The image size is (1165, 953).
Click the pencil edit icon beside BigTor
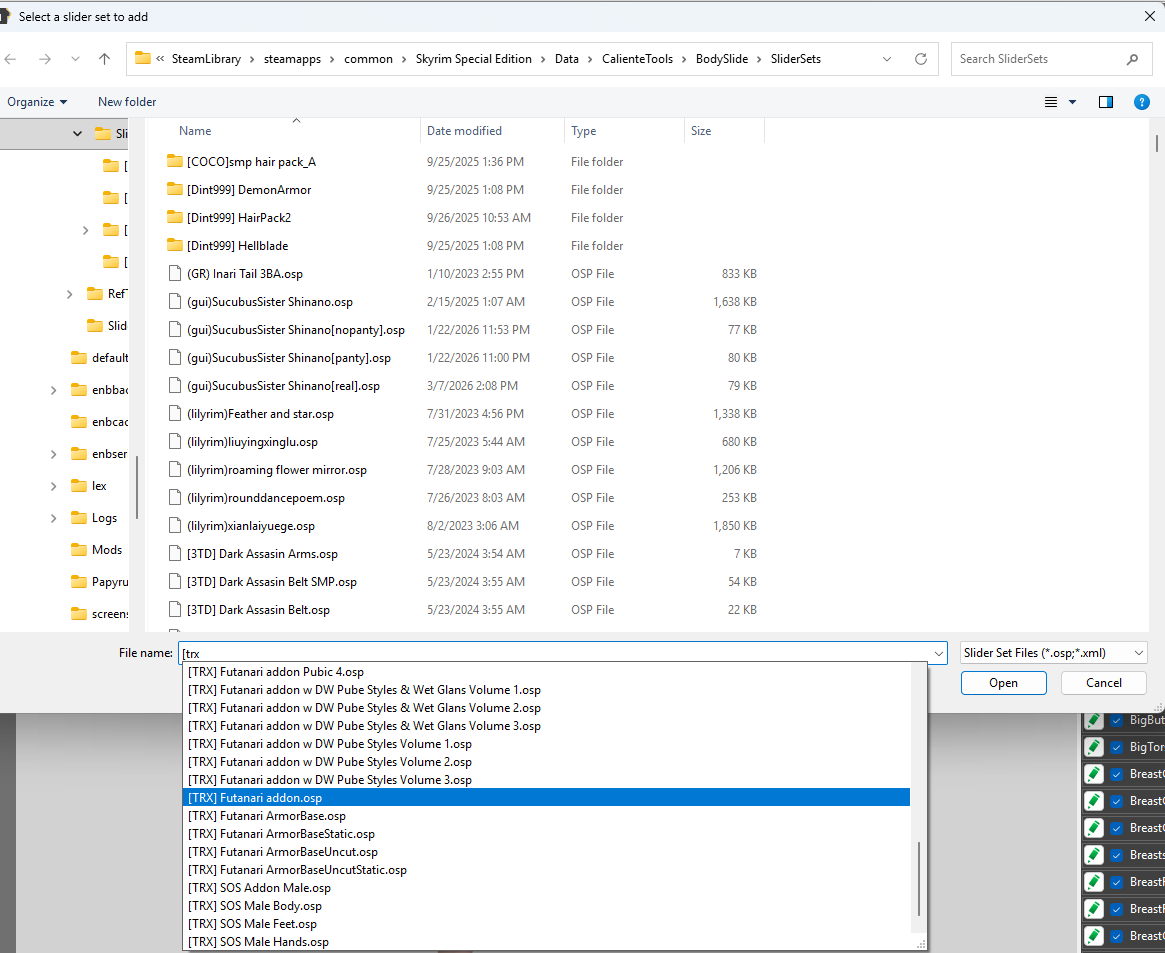click(1094, 747)
